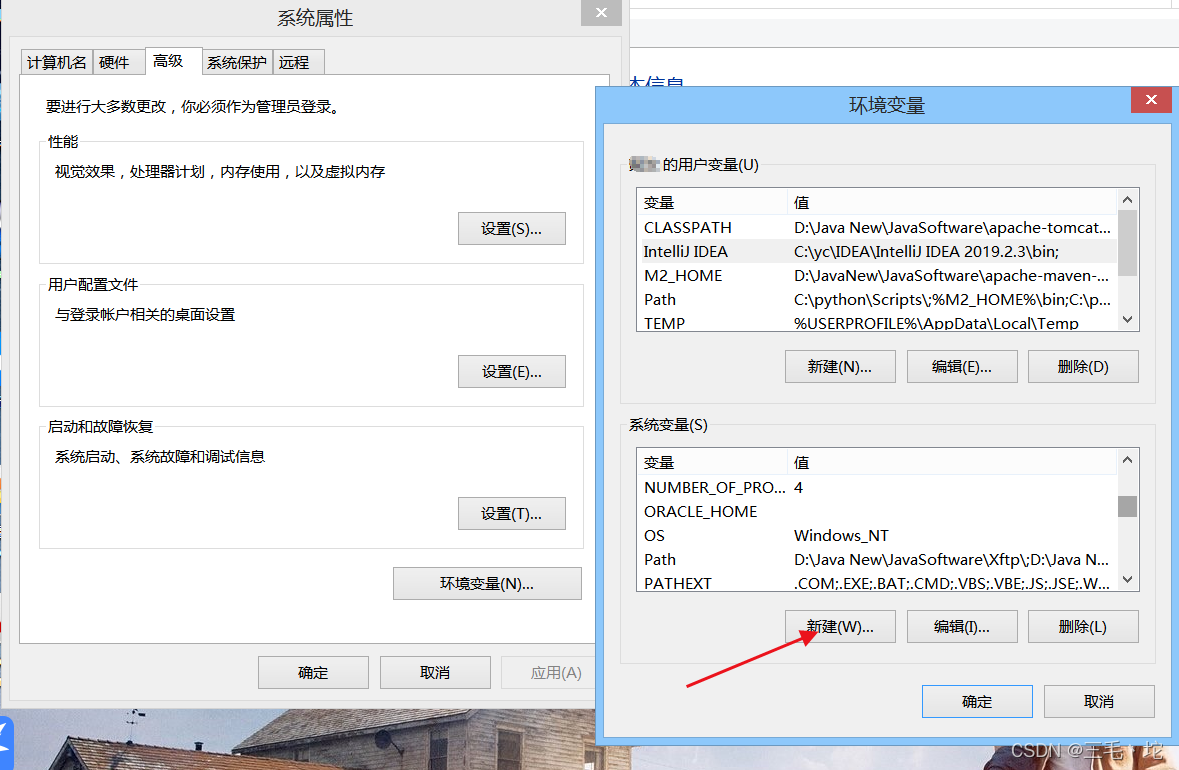Click 设置(T) under 启动和故障恢复
1179x770 pixels.
click(511, 513)
